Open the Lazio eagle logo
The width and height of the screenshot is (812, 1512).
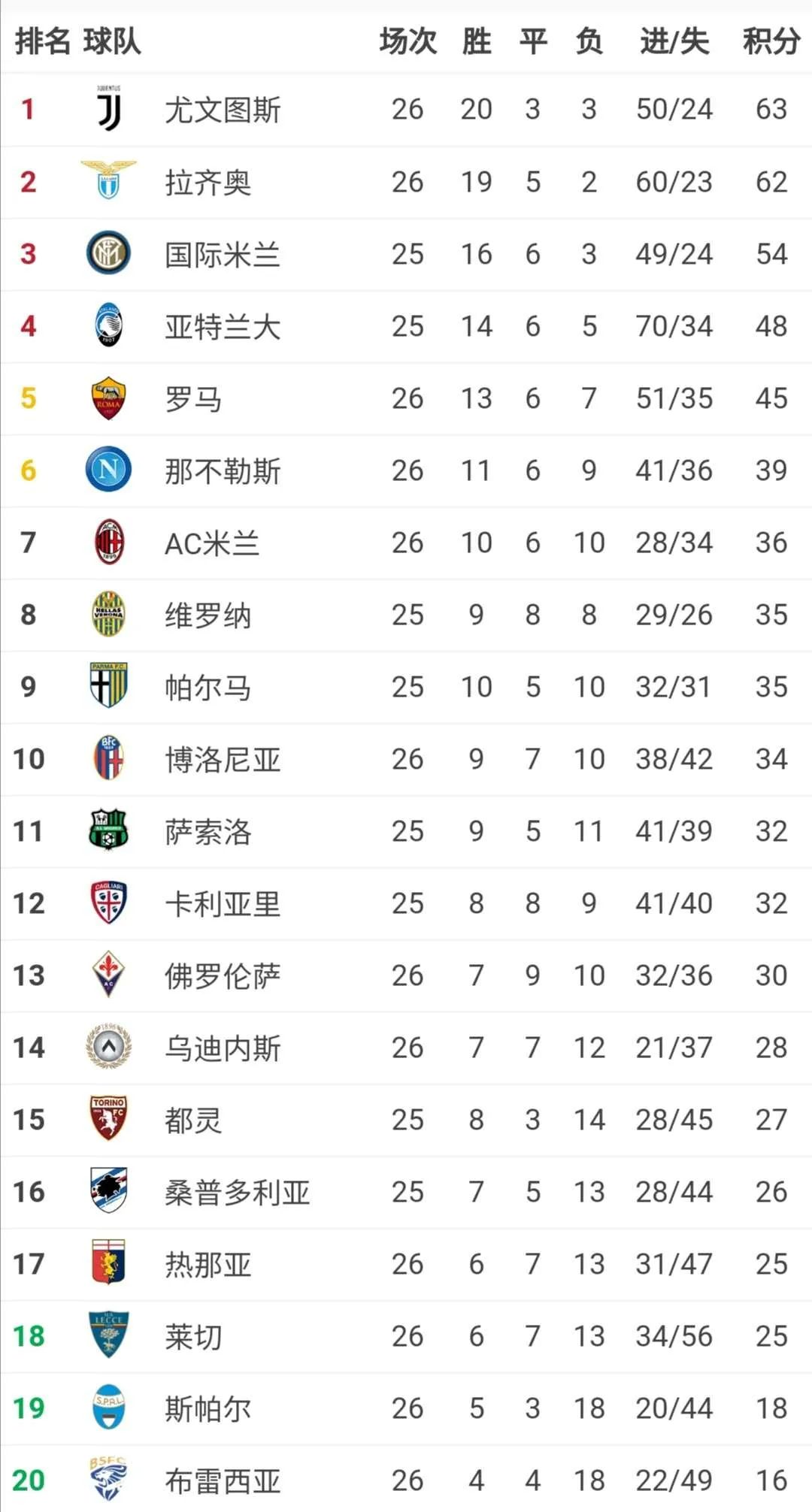108,180
